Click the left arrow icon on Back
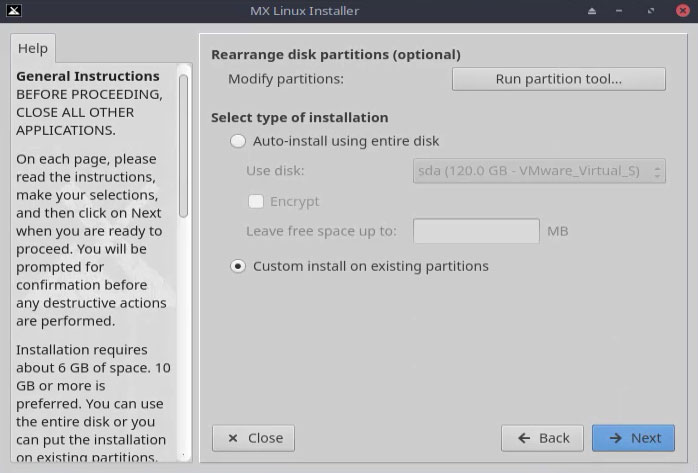 (524, 438)
